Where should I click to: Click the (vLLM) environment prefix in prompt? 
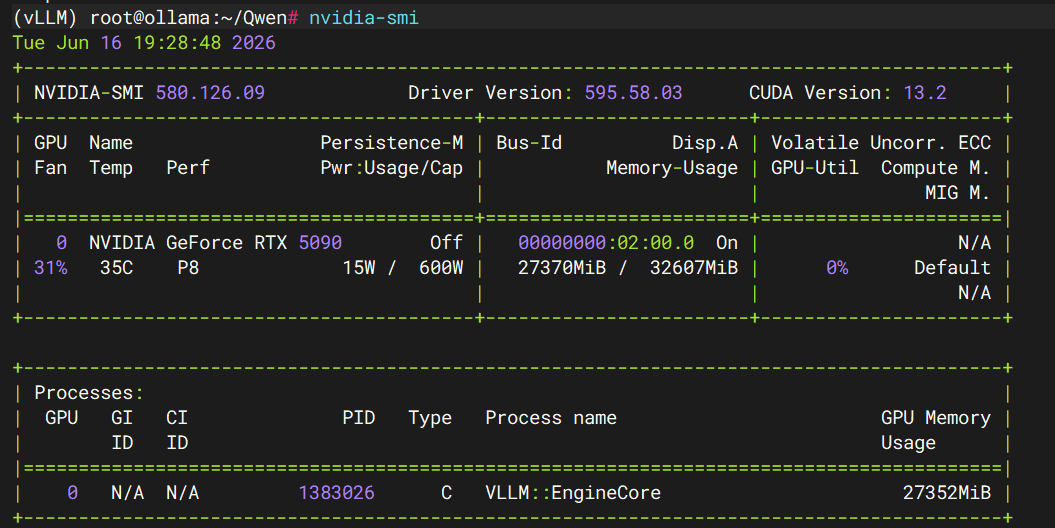[45, 17]
